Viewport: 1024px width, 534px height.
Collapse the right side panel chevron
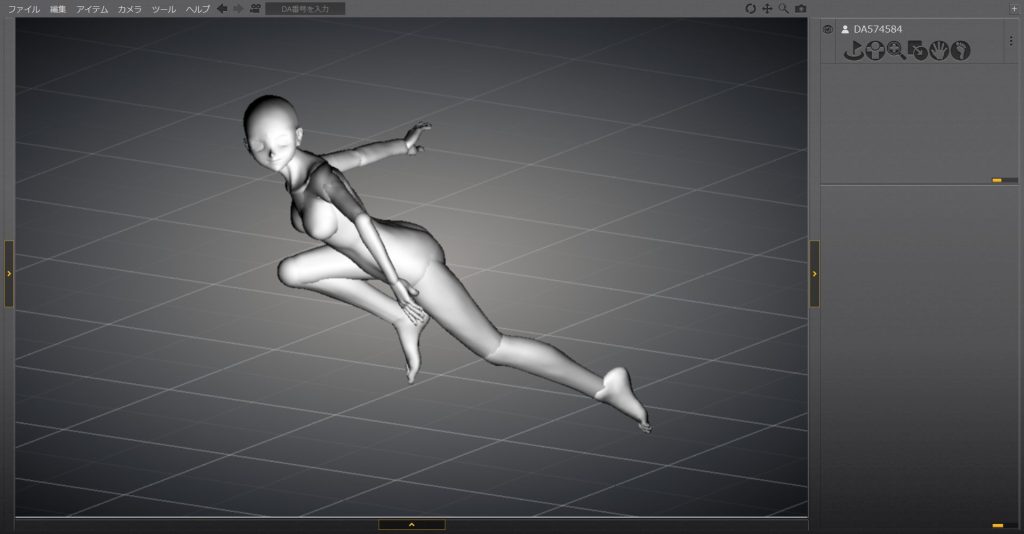(x=814, y=273)
